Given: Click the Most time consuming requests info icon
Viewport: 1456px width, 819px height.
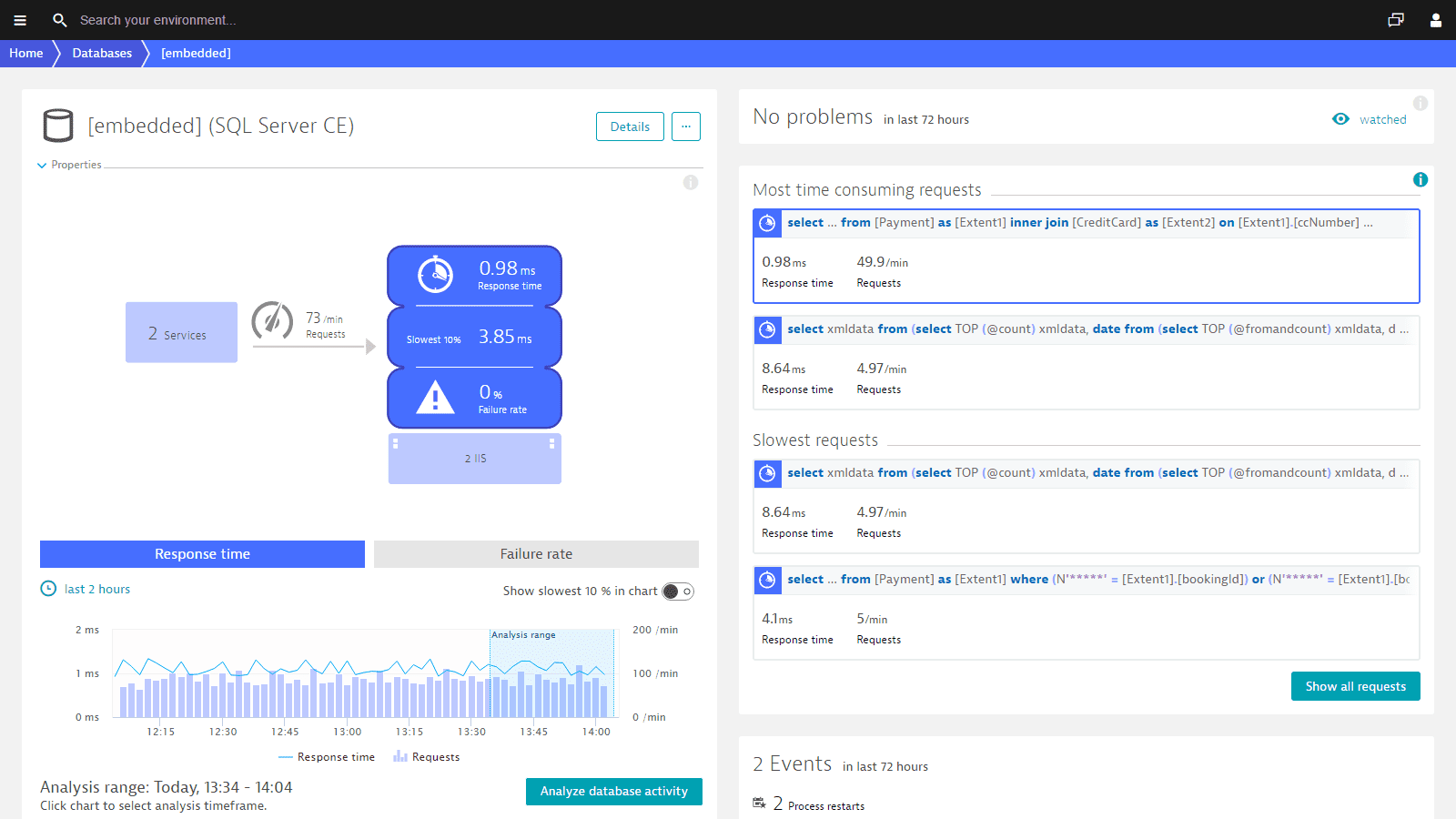Looking at the screenshot, I should [1421, 180].
